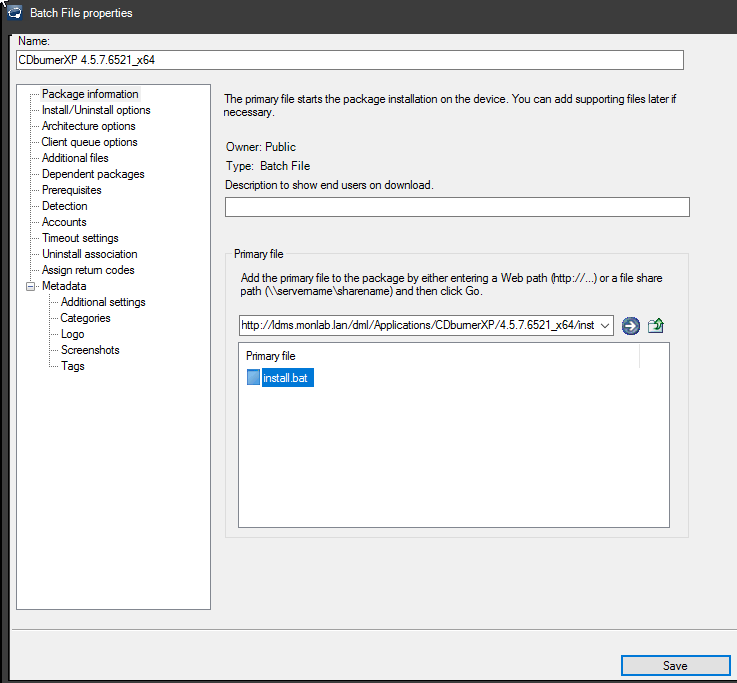
Task: Select Tags under Metadata
Action: [x=72, y=366]
